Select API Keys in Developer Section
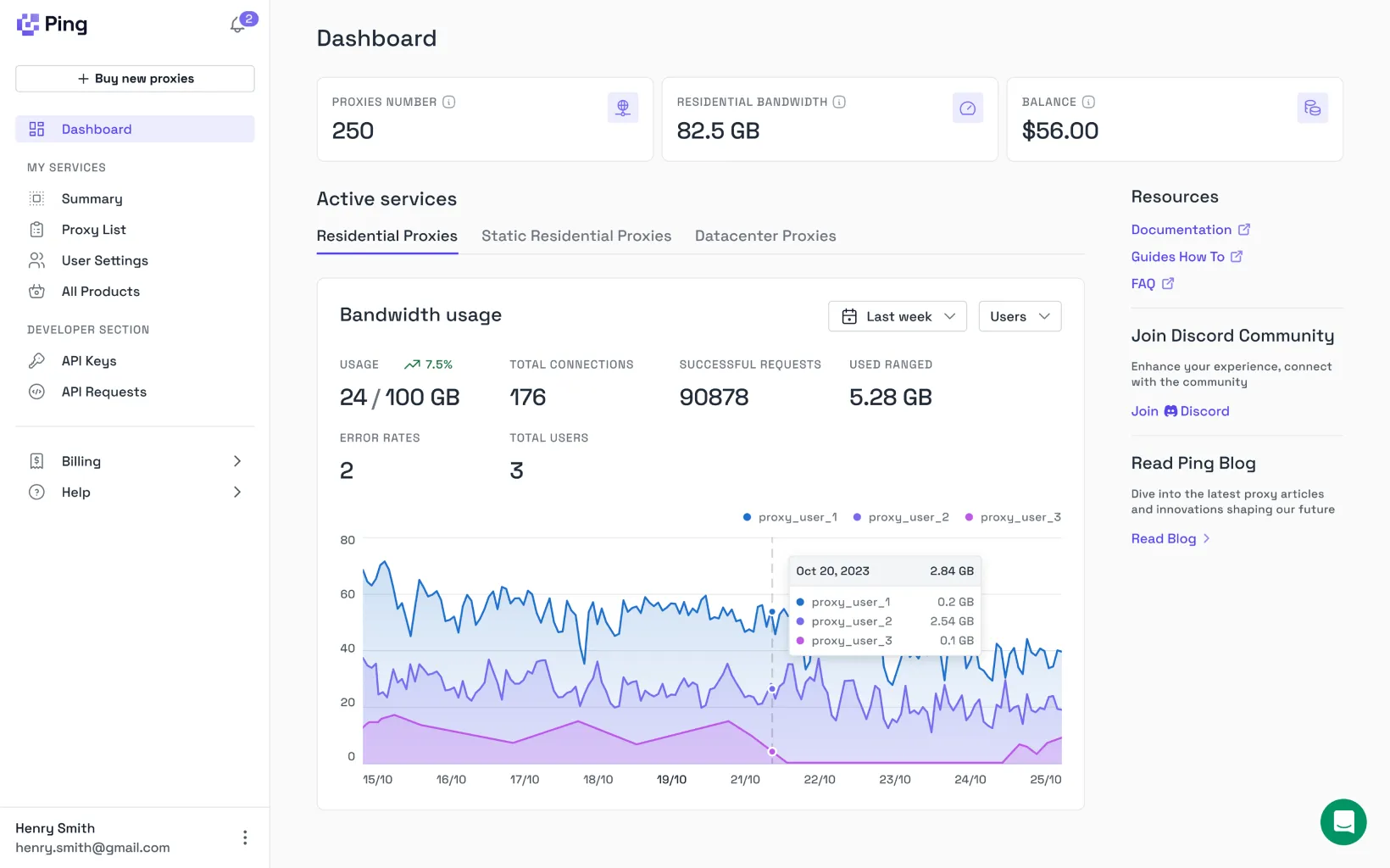 click(88, 360)
